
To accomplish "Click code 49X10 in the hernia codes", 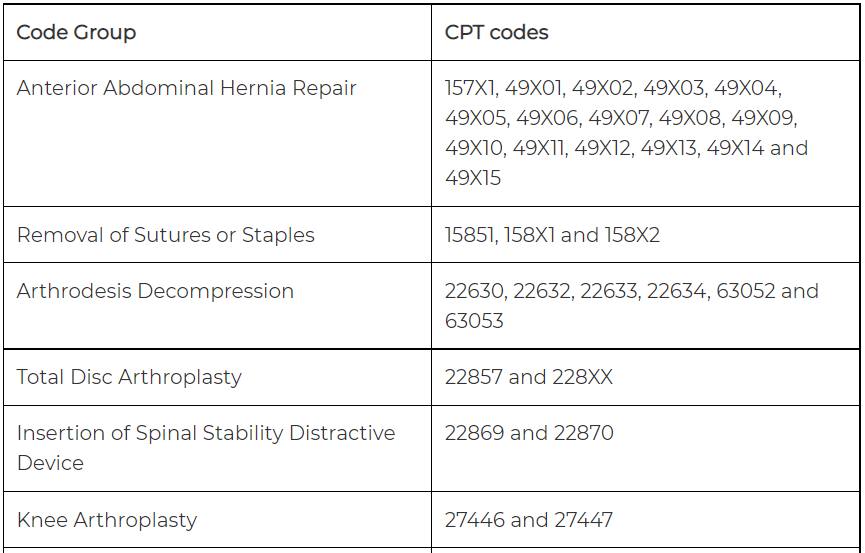I will (x=473, y=148).
